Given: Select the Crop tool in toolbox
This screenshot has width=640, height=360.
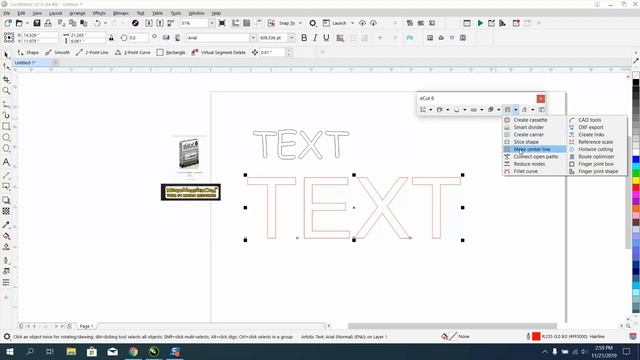Looking at the screenshot, I should (6, 80).
